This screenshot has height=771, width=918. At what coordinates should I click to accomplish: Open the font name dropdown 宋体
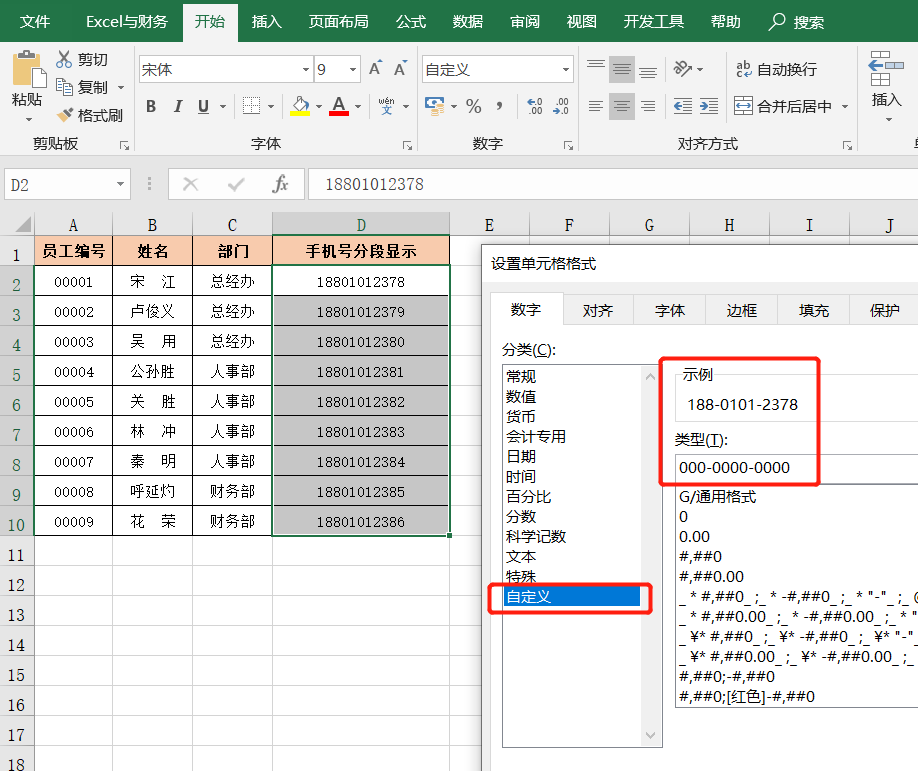coord(306,70)
